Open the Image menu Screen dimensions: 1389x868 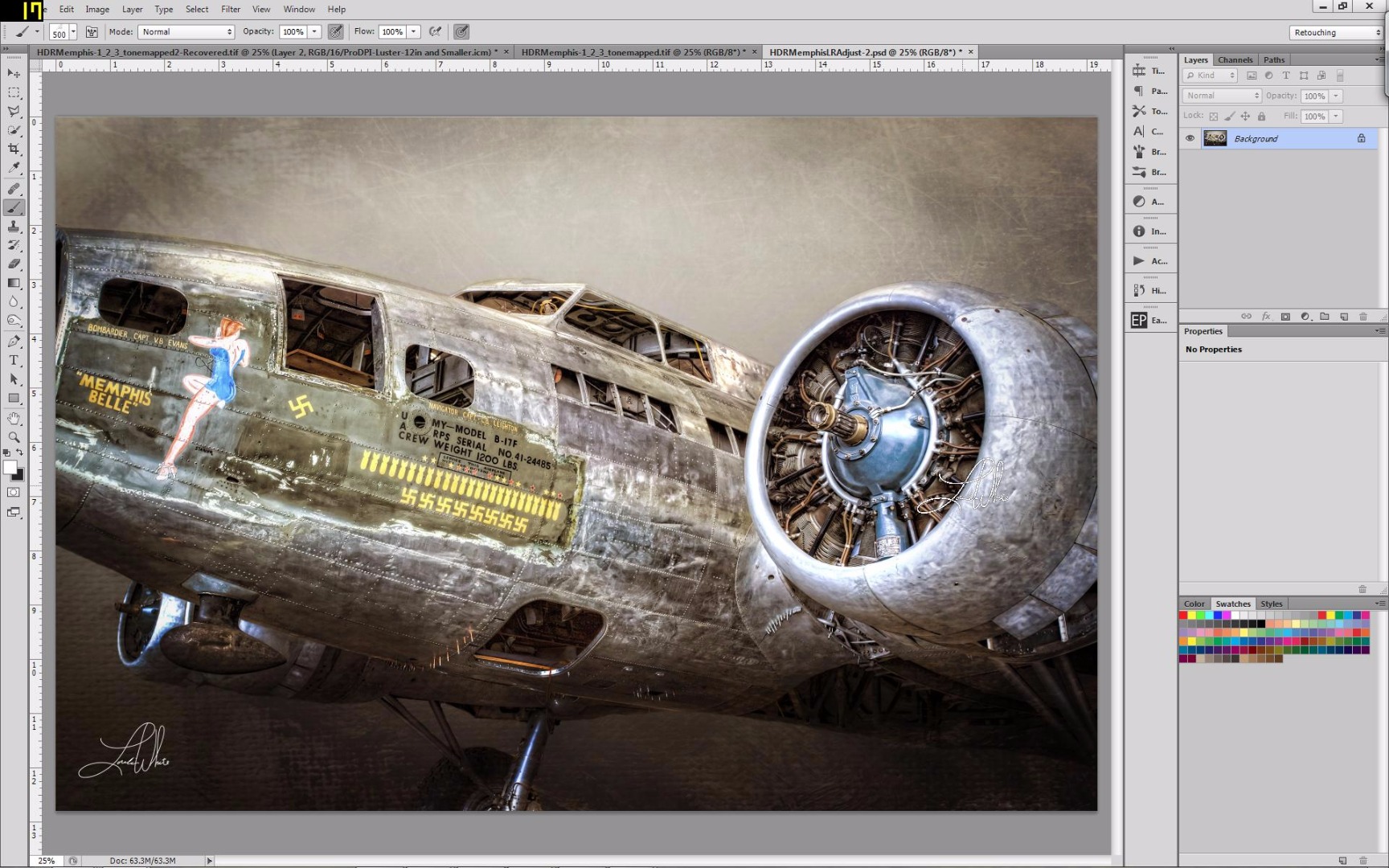pyautogui.click(x=97, y=9)
